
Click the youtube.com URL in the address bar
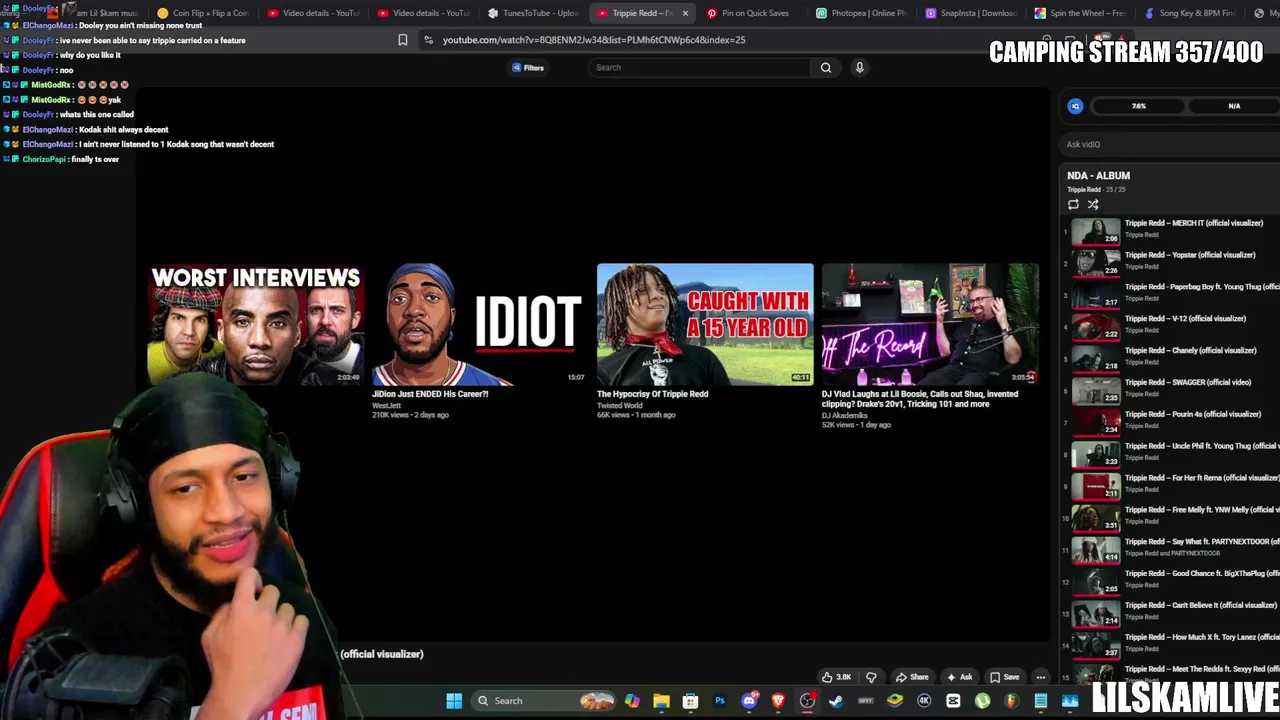click(x=594, y=40)
